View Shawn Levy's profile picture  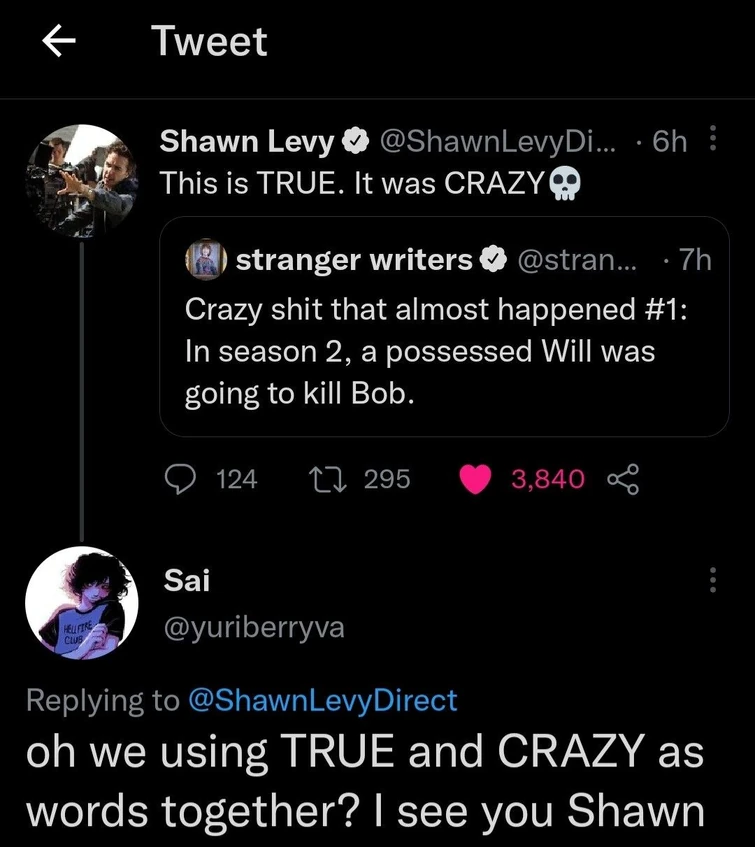pos(81,178)
